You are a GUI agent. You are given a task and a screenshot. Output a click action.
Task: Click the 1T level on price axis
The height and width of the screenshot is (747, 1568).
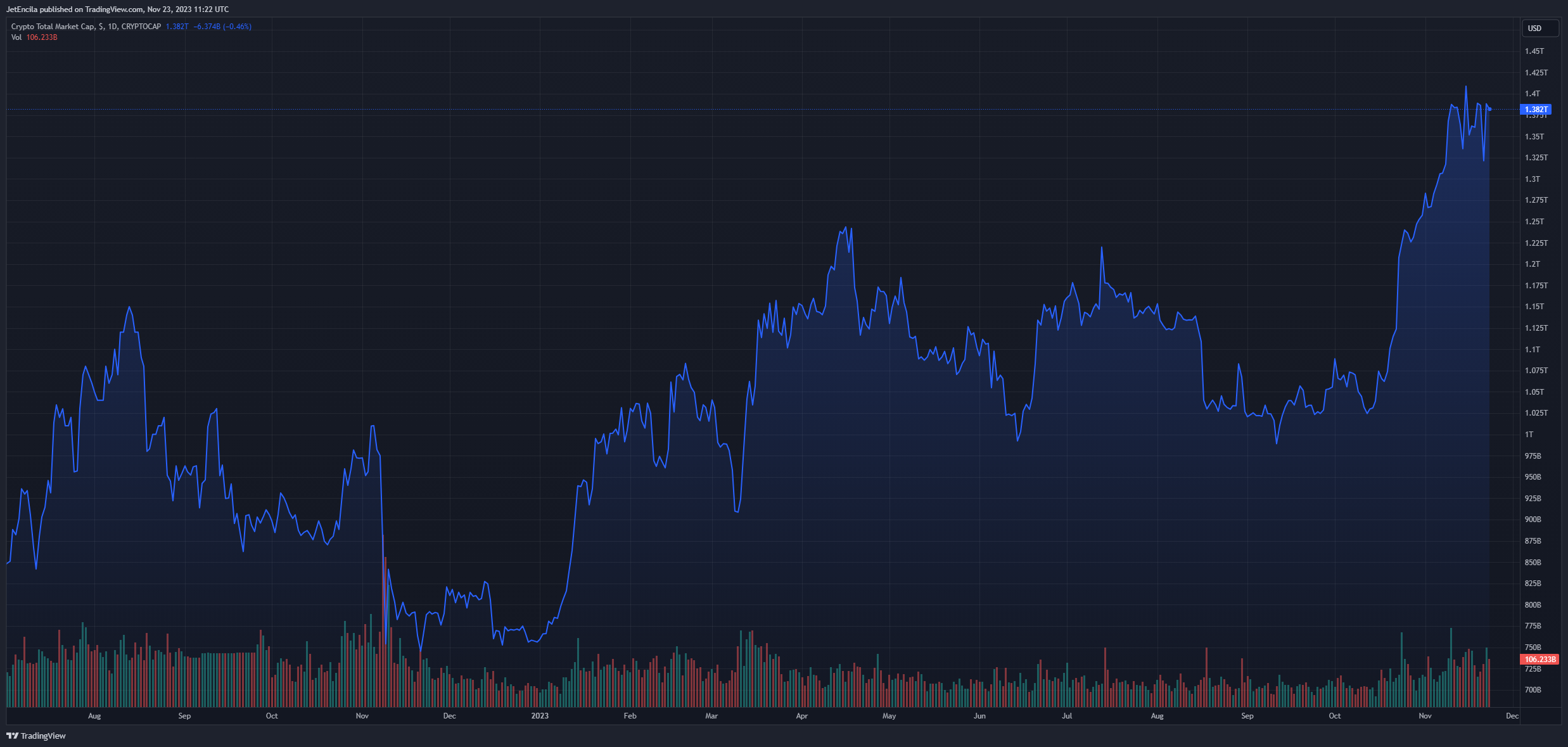pyautogui.click(x=1529, y=435)
